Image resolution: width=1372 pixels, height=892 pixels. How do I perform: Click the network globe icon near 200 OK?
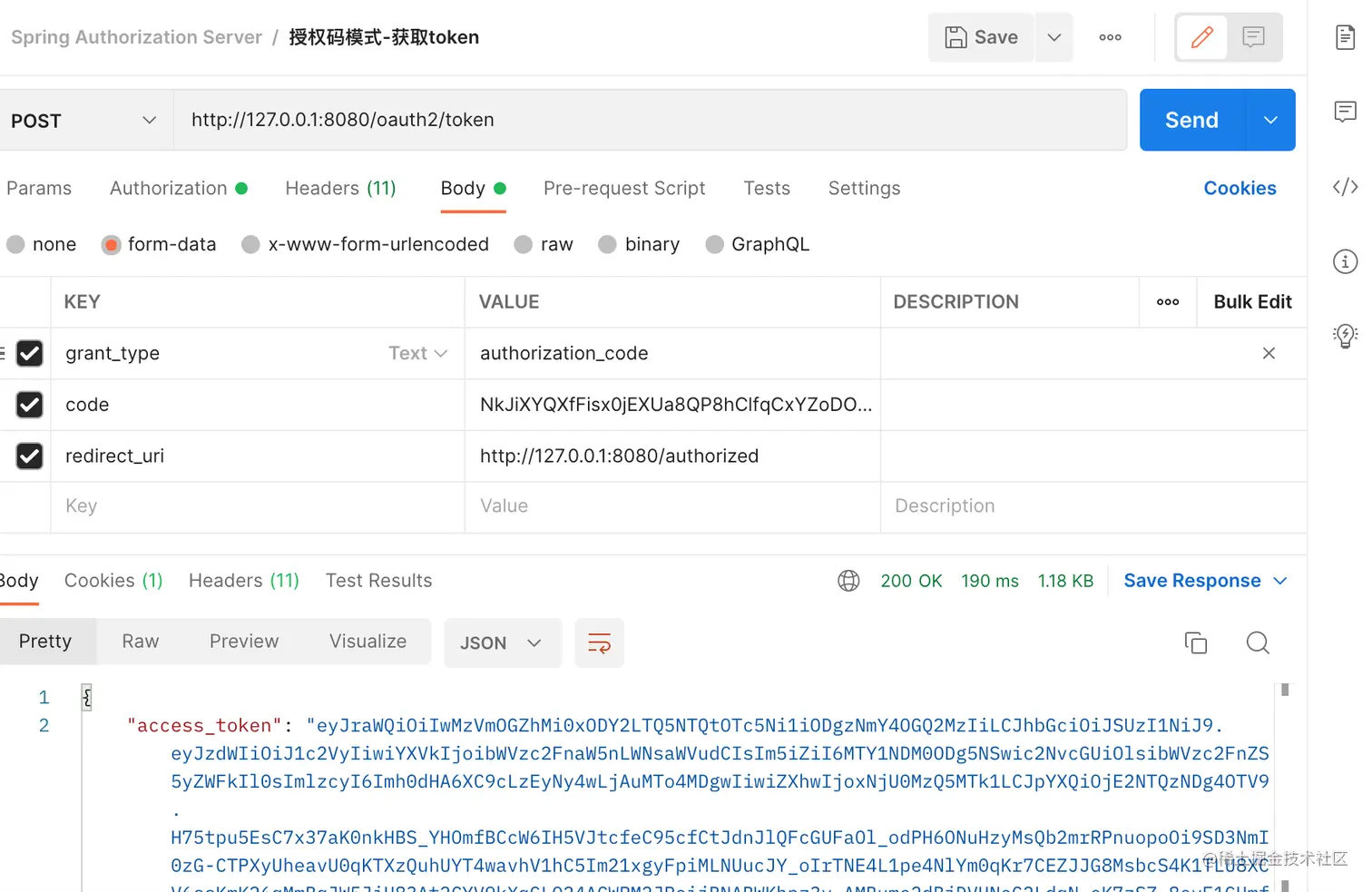tap(848, 581)
